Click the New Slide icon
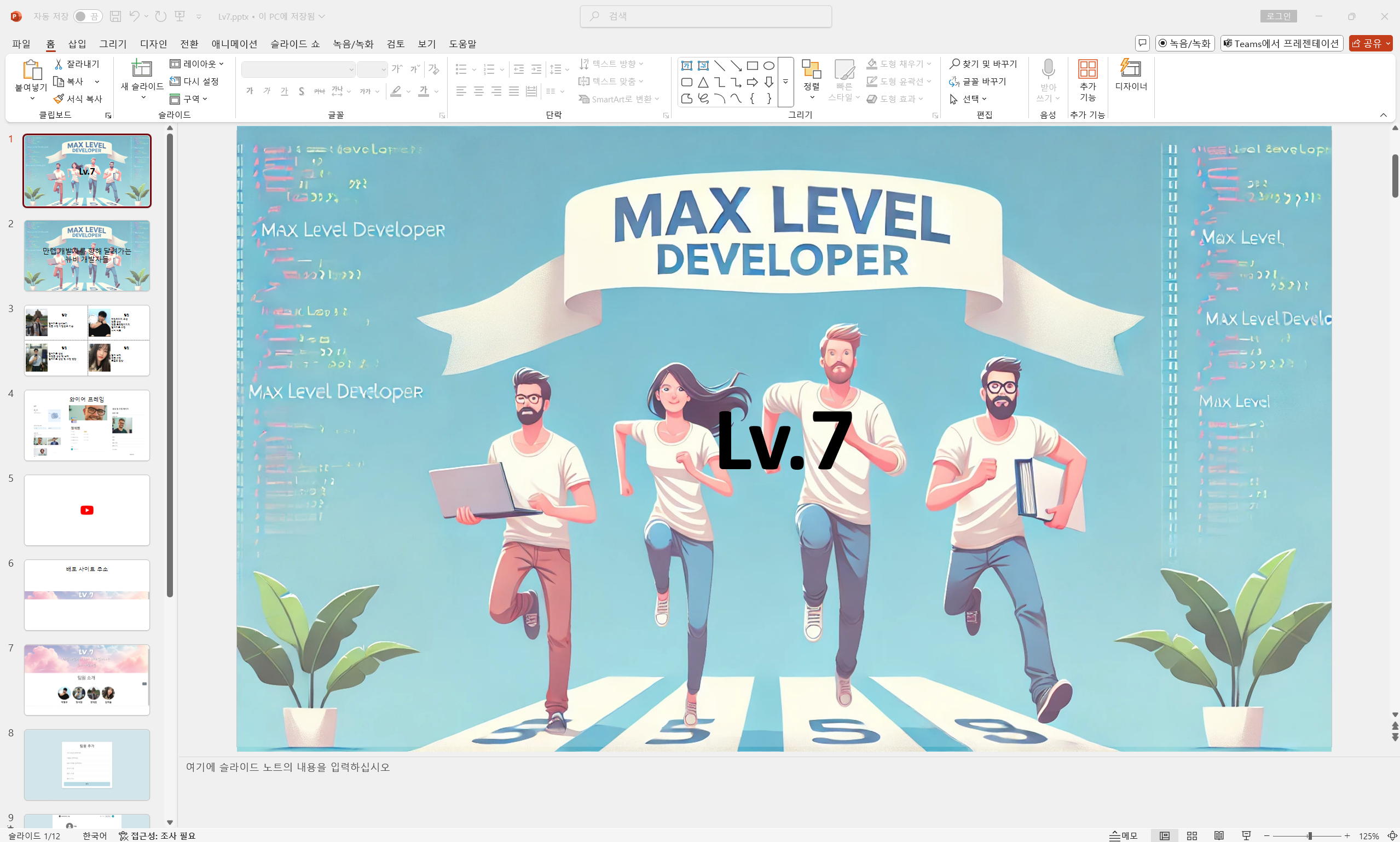This screenshot has height=842, width=1400. 141,69
